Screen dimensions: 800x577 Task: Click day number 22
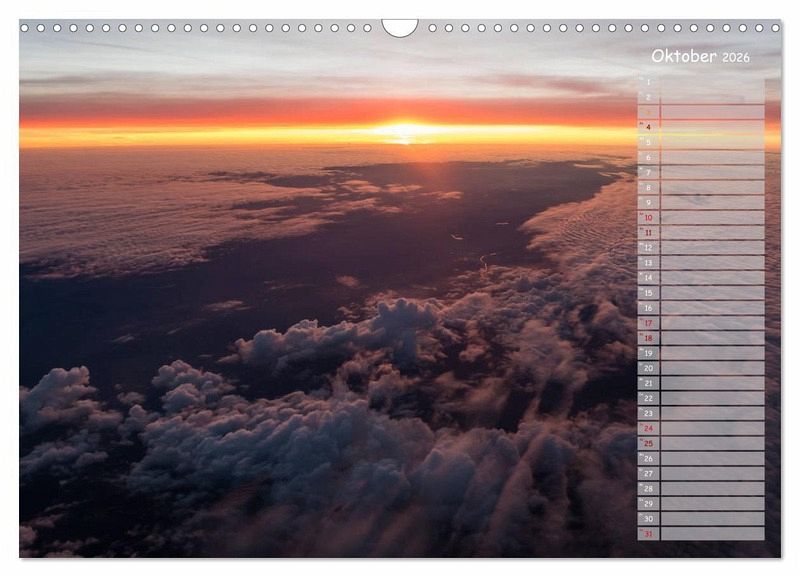click(x=648, y=398)
